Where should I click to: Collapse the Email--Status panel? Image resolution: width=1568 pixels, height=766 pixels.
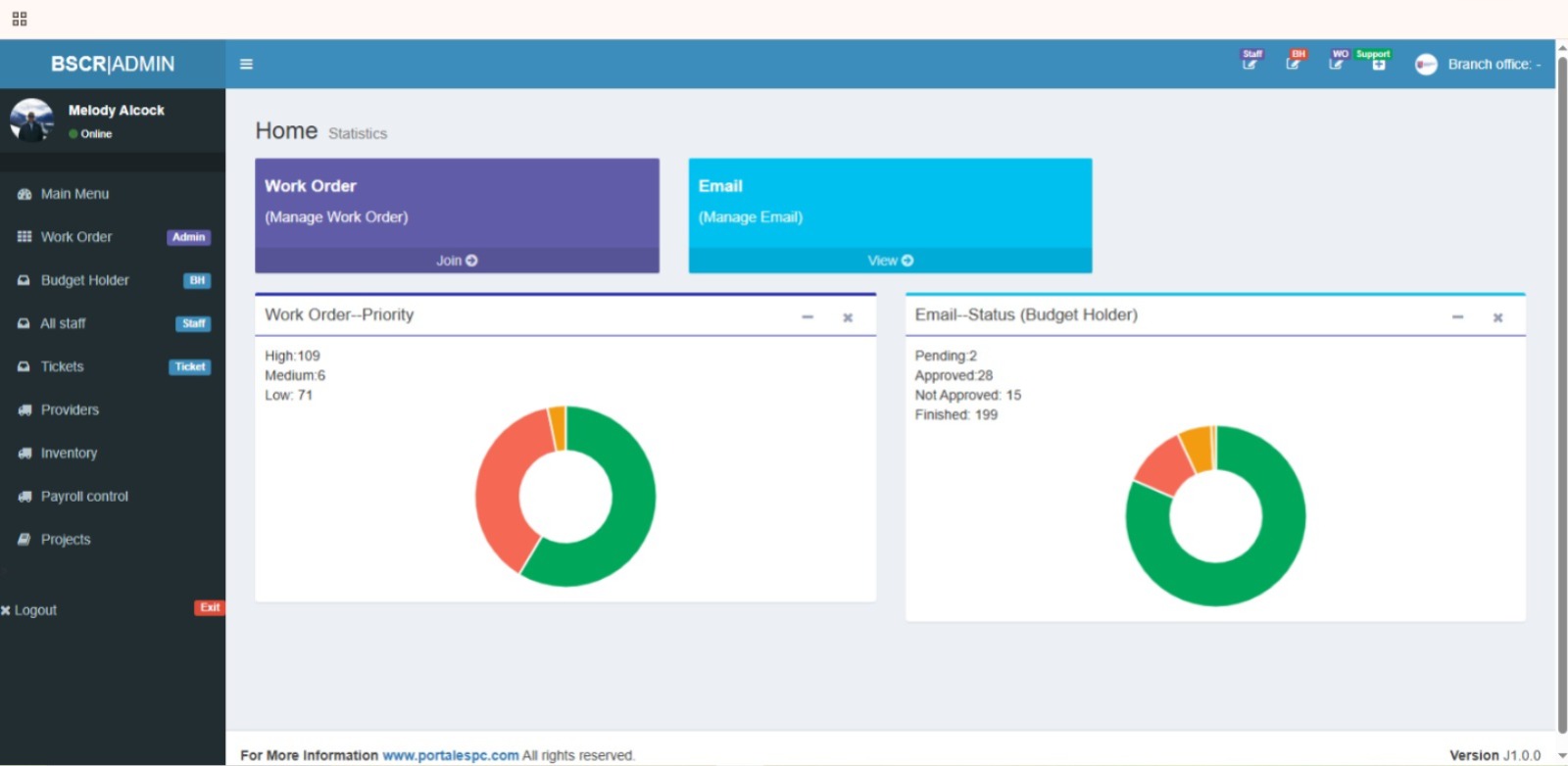tap(1457, 317)
